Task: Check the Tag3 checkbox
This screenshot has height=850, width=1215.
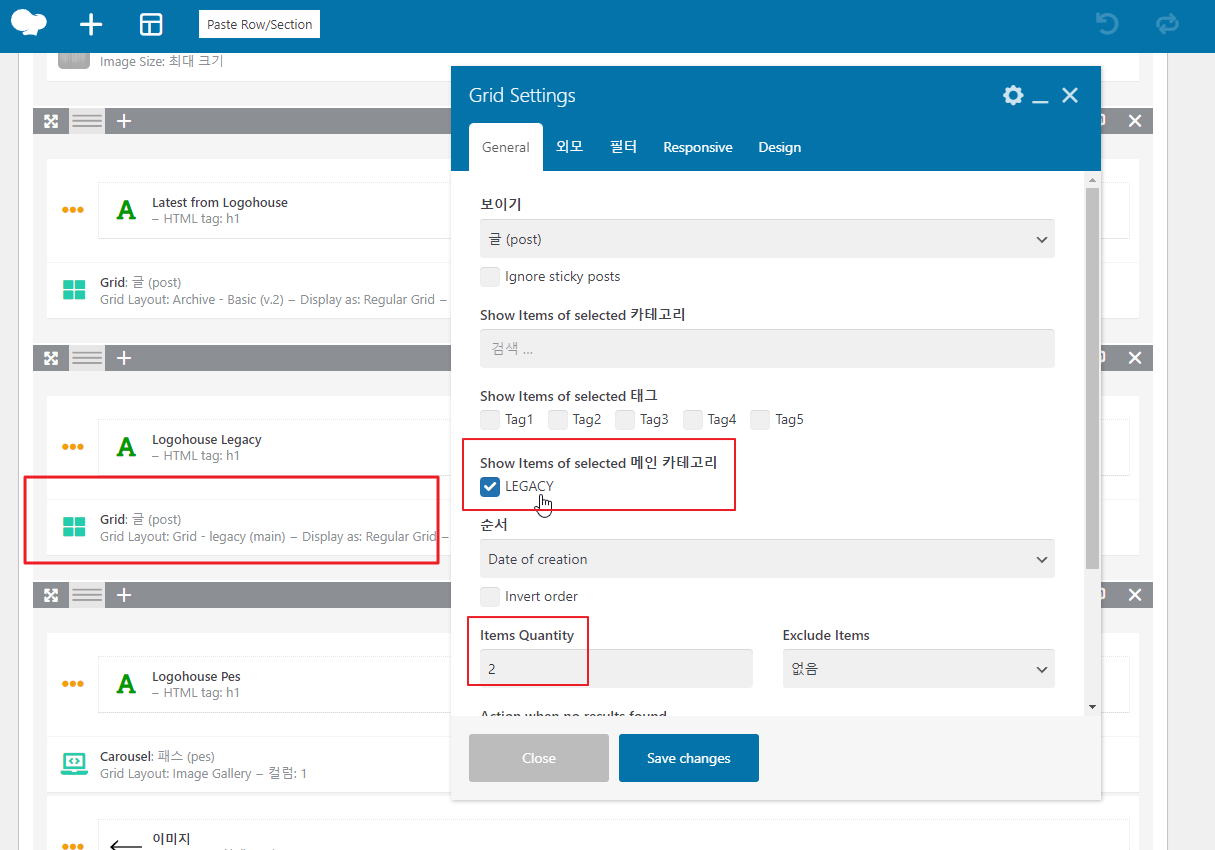Action: [x=625, y=419]
